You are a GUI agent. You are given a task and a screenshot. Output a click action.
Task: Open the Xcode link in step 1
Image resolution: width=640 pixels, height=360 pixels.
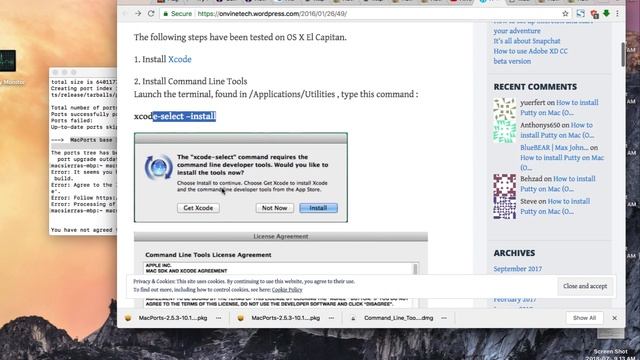[x=180, y=59]
